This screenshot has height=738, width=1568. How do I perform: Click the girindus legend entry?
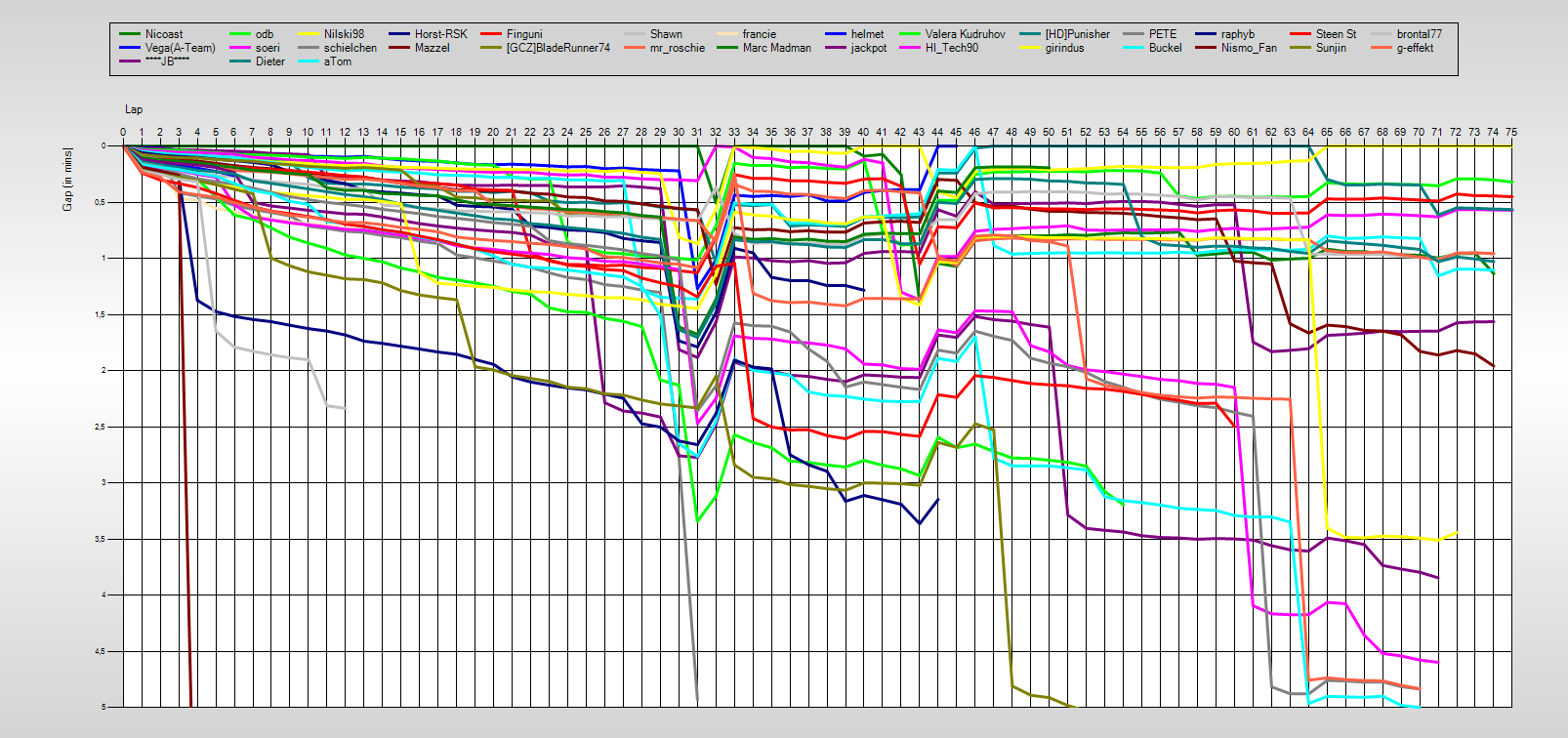click(1064, 48)
